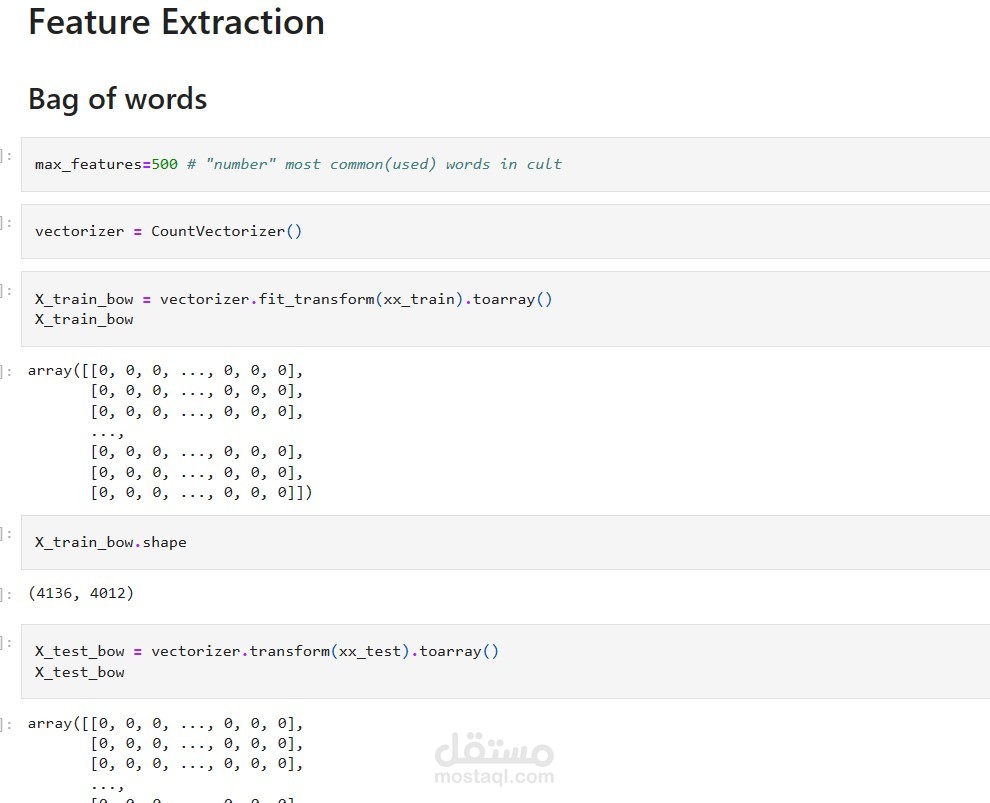Click the X_train_bow line below fit_transform
The height and width of the screenshot is (803, 990).
click(x=84, y=319)
